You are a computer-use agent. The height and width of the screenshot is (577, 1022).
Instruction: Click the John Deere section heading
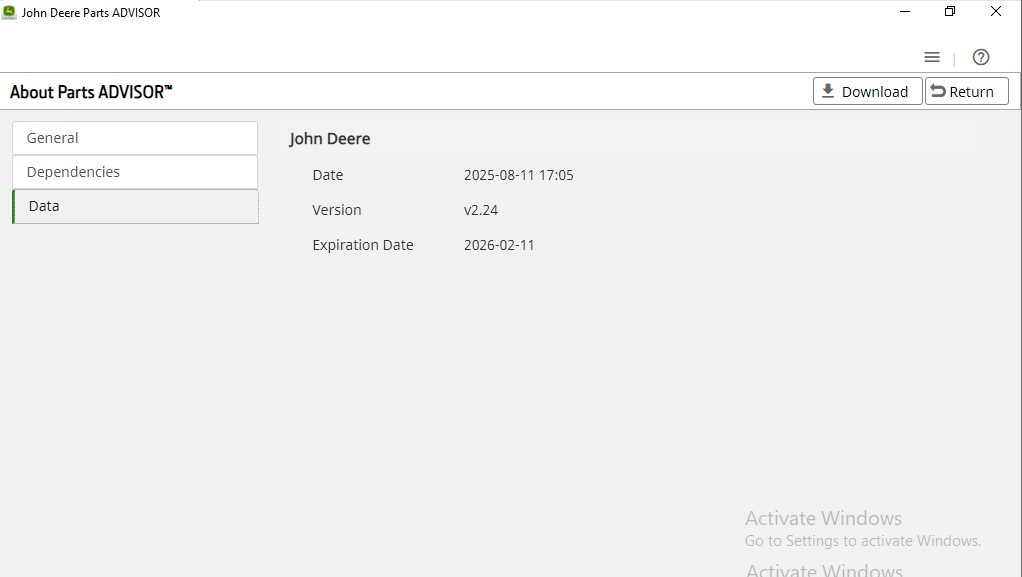tap(330, 139)
